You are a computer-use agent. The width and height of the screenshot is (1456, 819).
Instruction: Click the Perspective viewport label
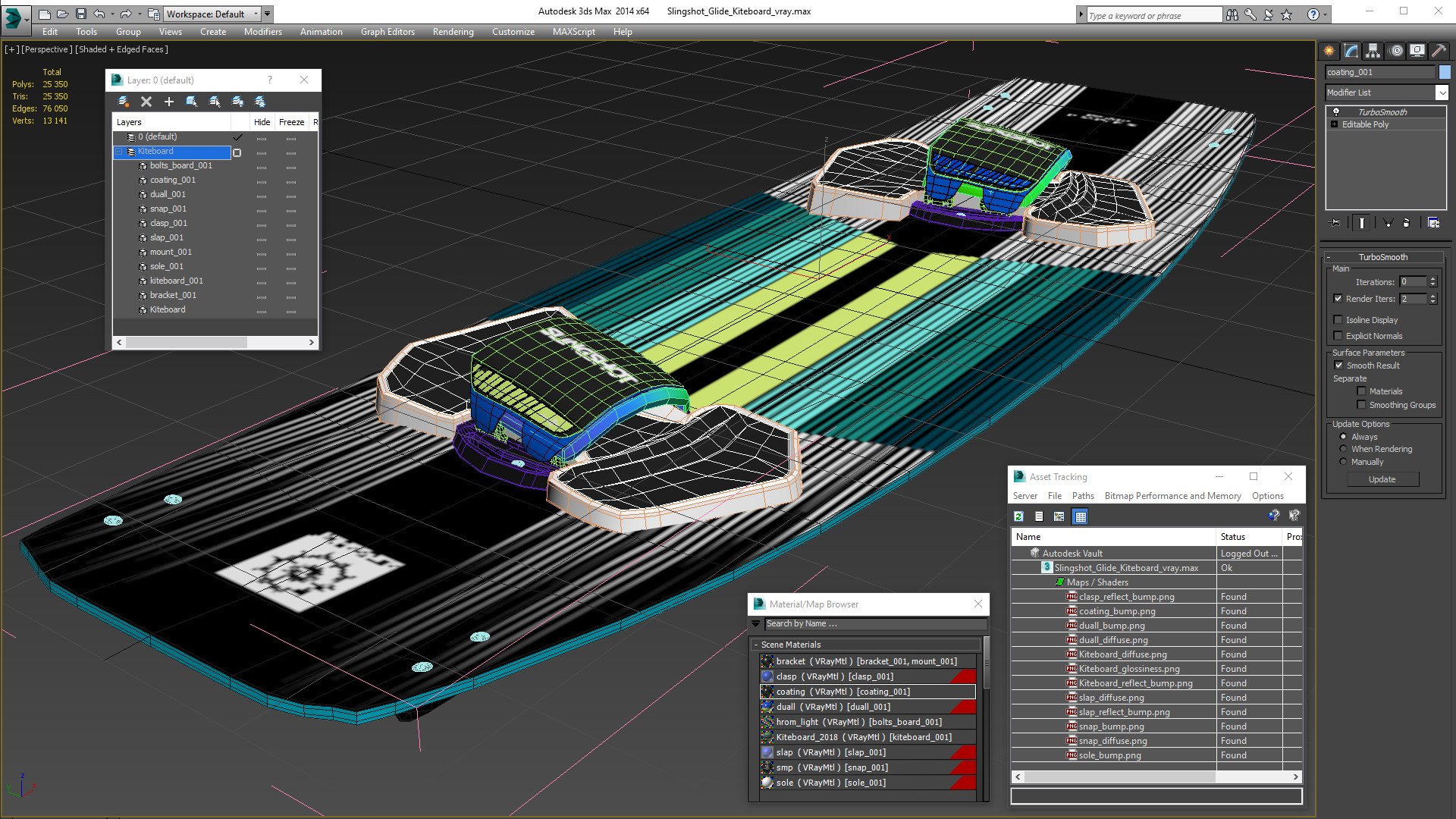coord(47,49)
